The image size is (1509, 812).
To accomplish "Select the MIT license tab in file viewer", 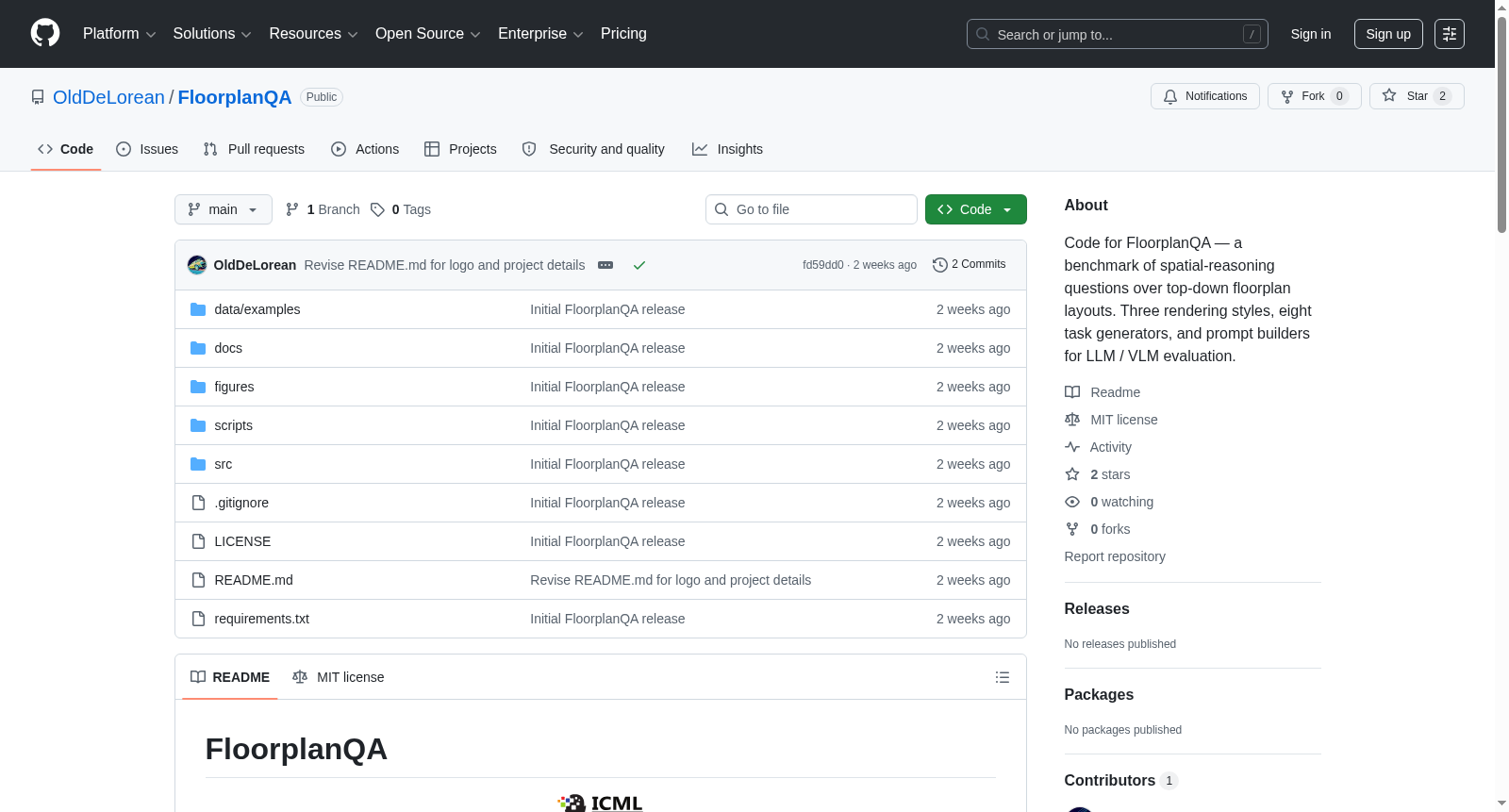I will (339, 677).
